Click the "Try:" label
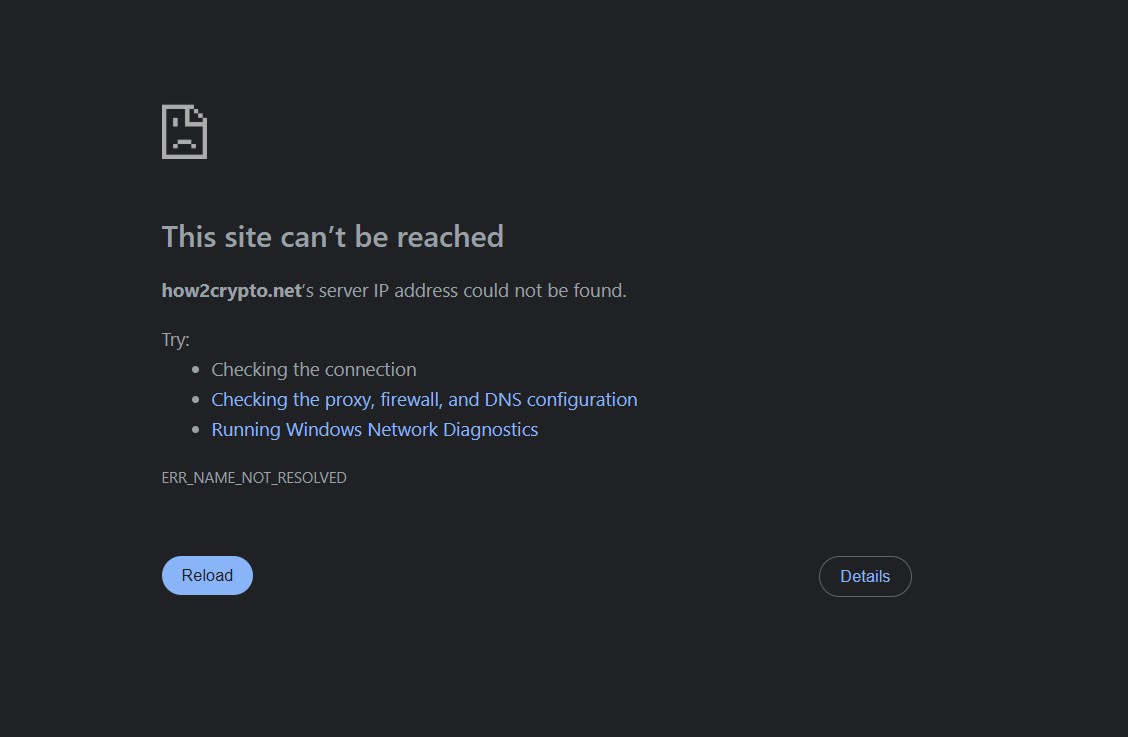 [175, 340]
